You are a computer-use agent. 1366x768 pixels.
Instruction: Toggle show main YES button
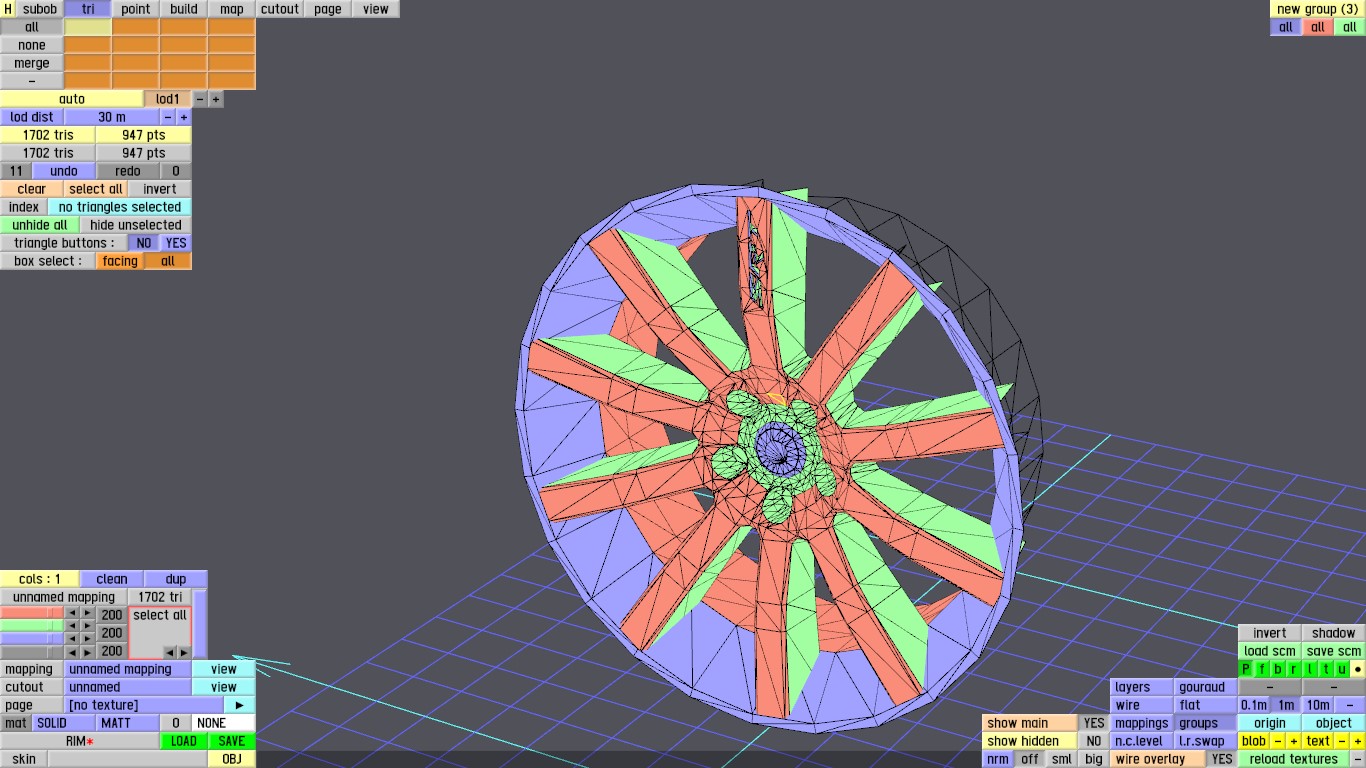[x=1094, y=723]
